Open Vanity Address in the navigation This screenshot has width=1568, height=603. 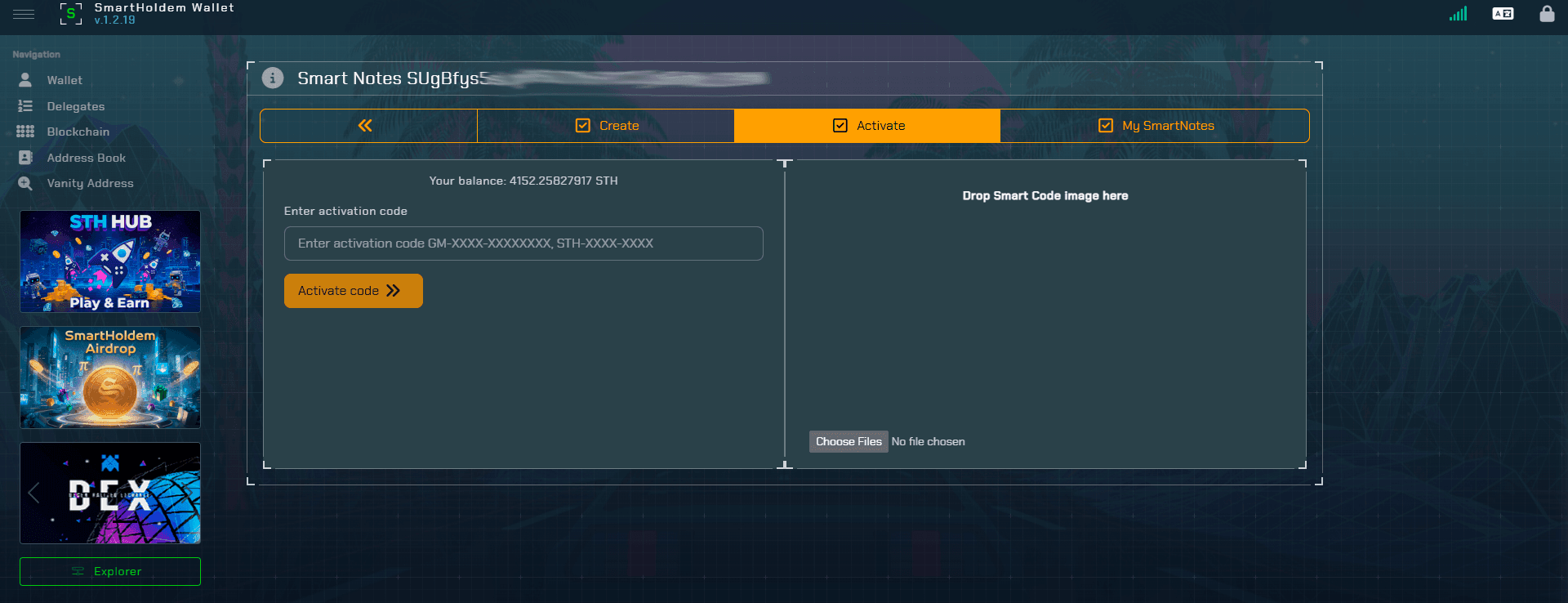click(90, 183)
